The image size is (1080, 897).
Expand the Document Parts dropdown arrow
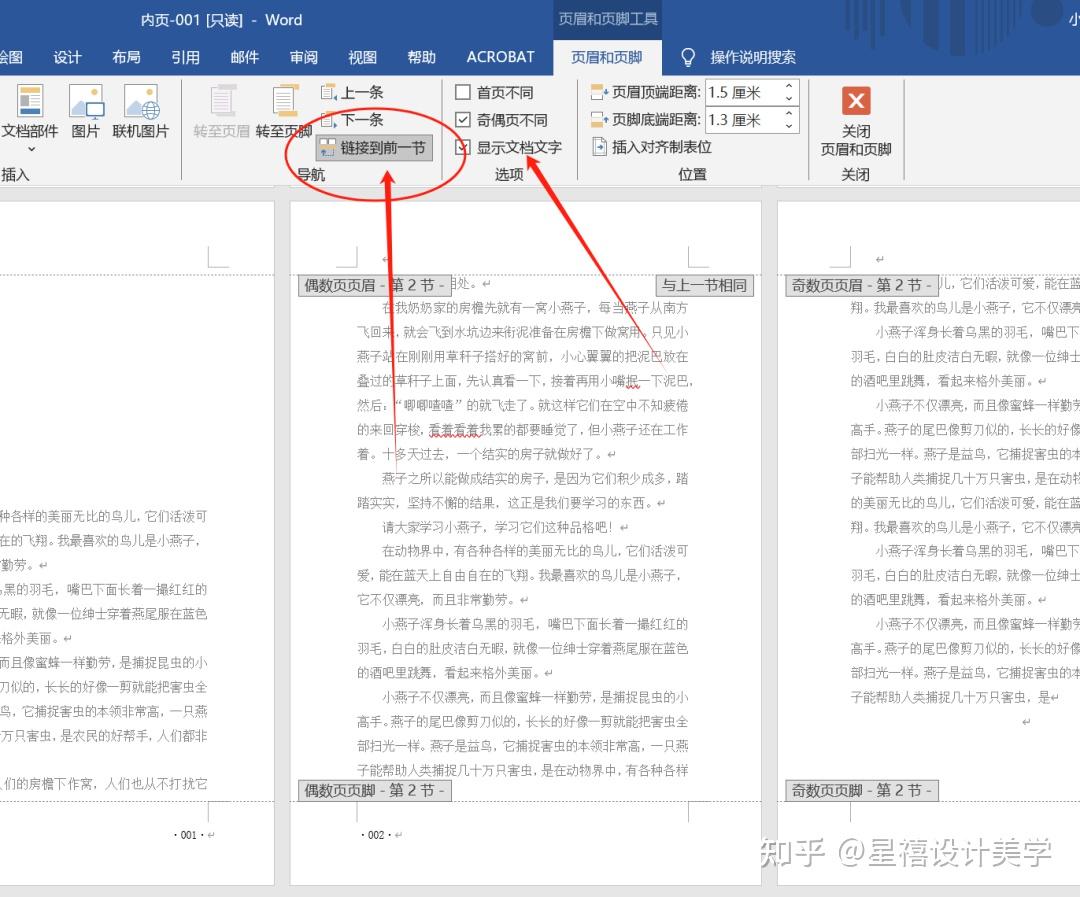(x=30, y=149)
